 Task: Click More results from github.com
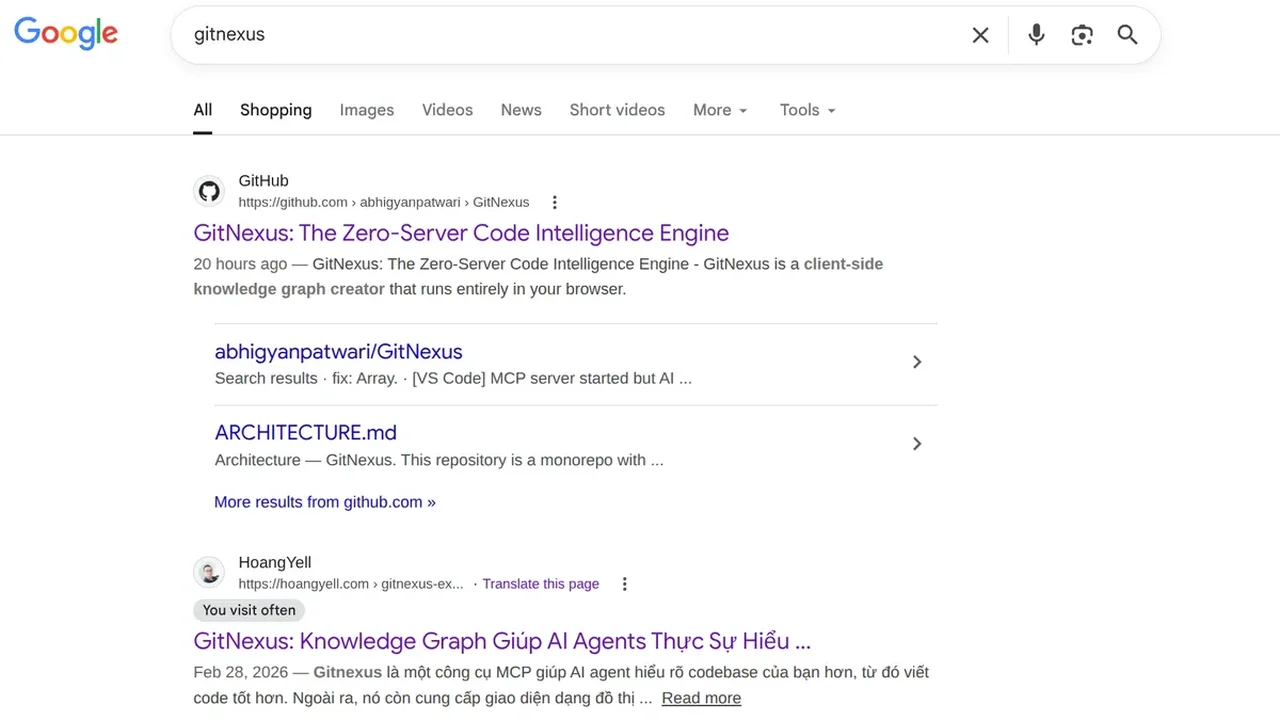[325, 502]
